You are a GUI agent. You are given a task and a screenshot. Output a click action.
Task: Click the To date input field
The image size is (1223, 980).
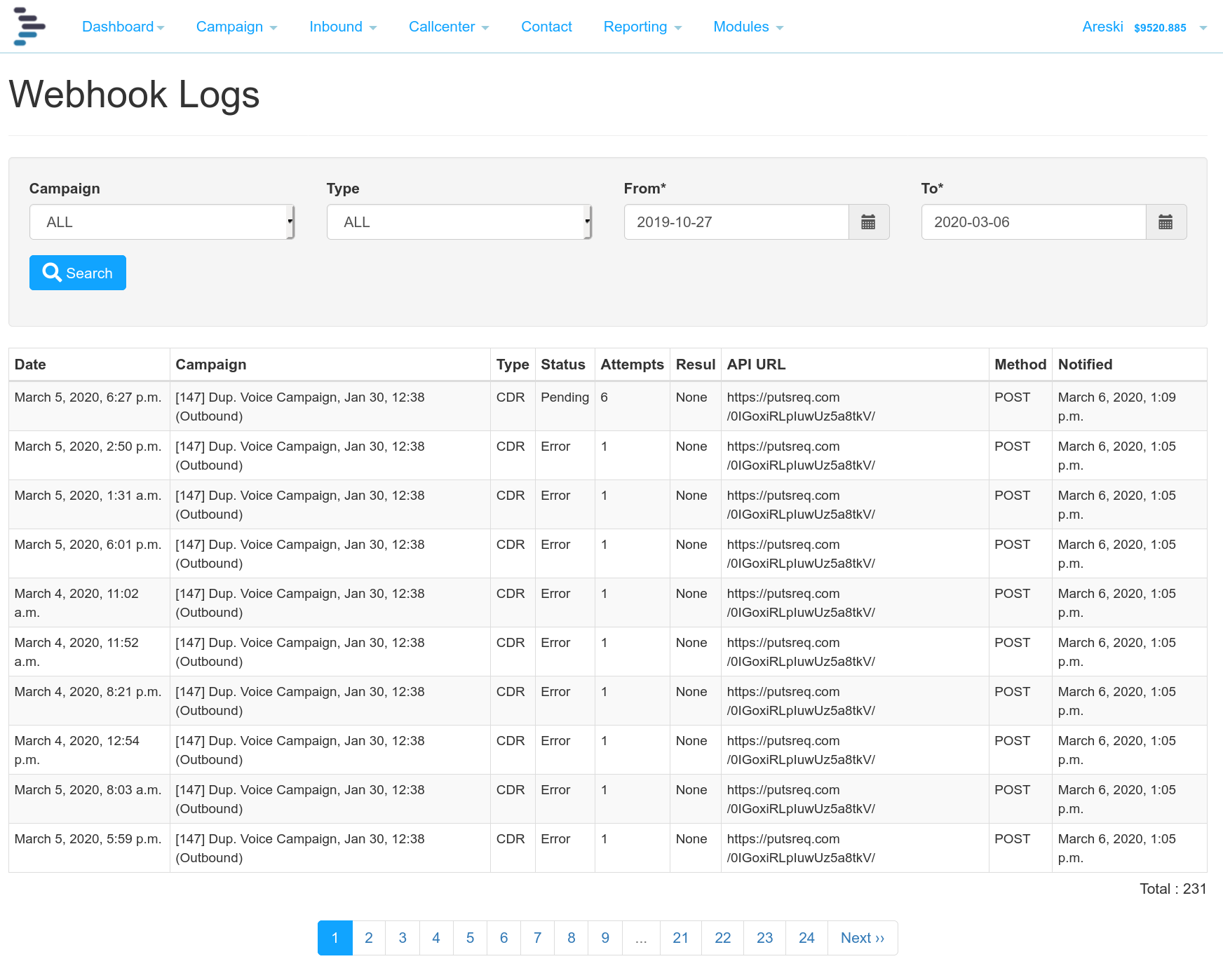(x=1034, y=222)
